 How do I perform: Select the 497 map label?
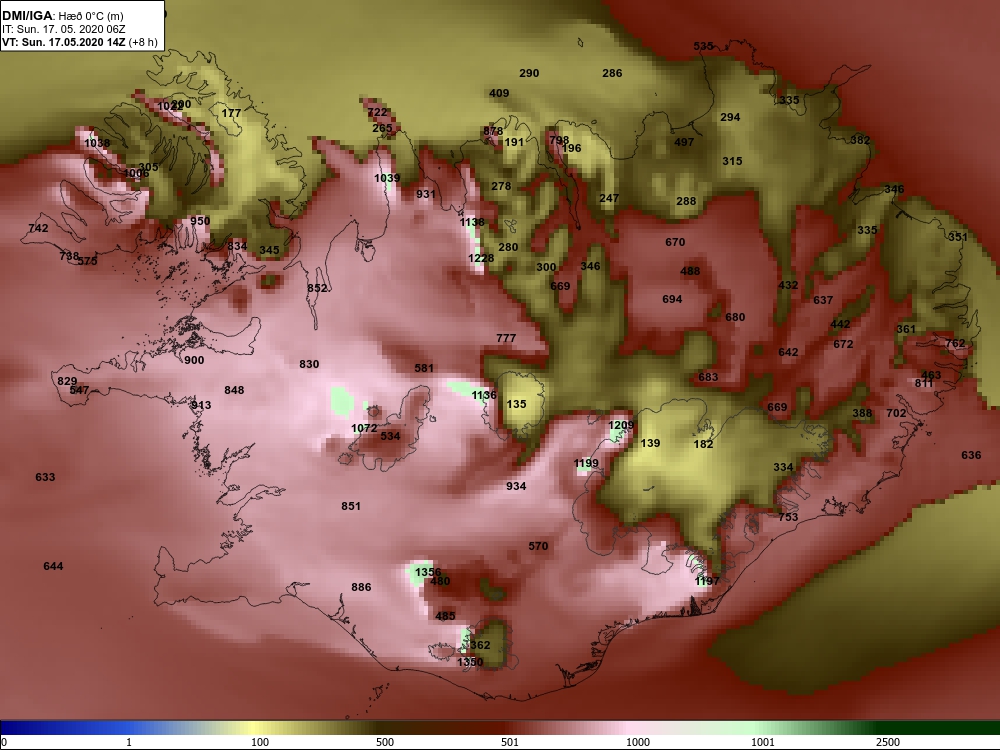pyautogui.click(x=684, y=142)
